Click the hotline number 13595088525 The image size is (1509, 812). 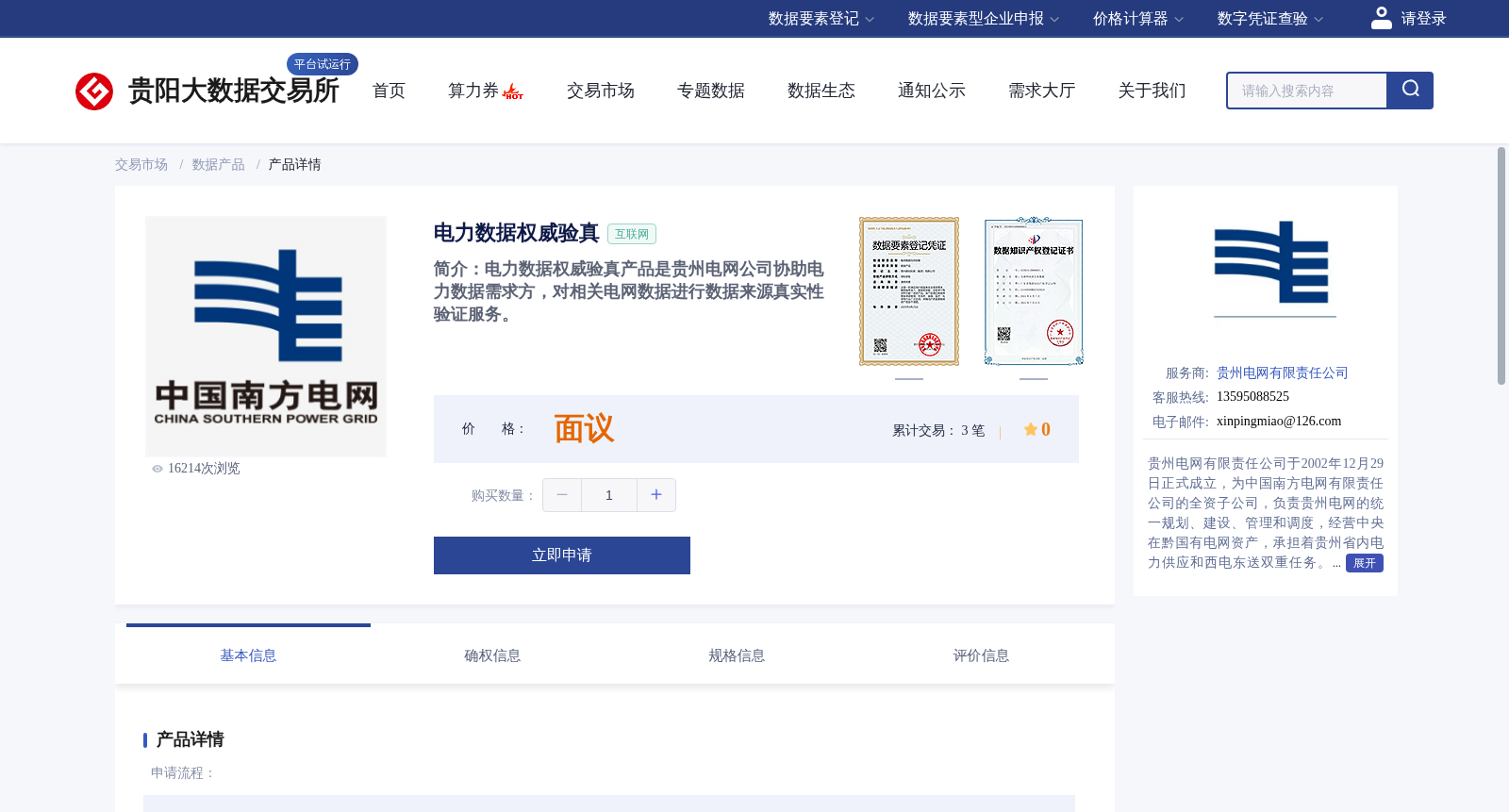[x=1252, y=397]
